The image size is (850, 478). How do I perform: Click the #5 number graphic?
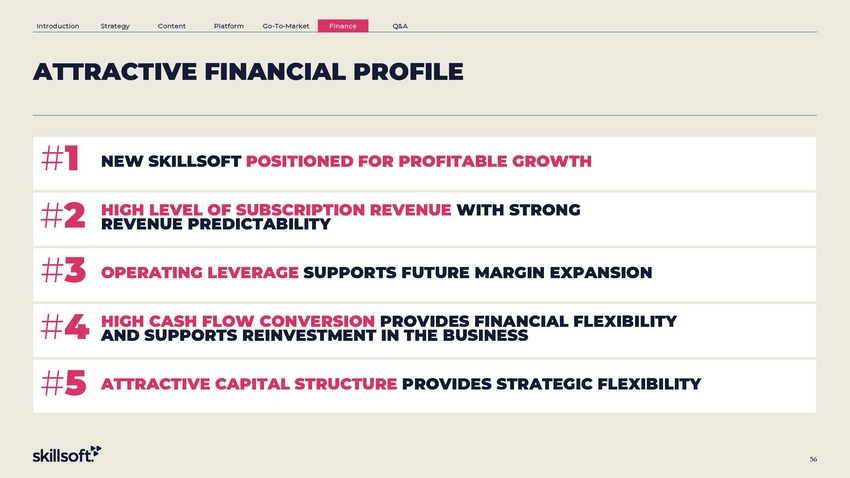point(63,382)
